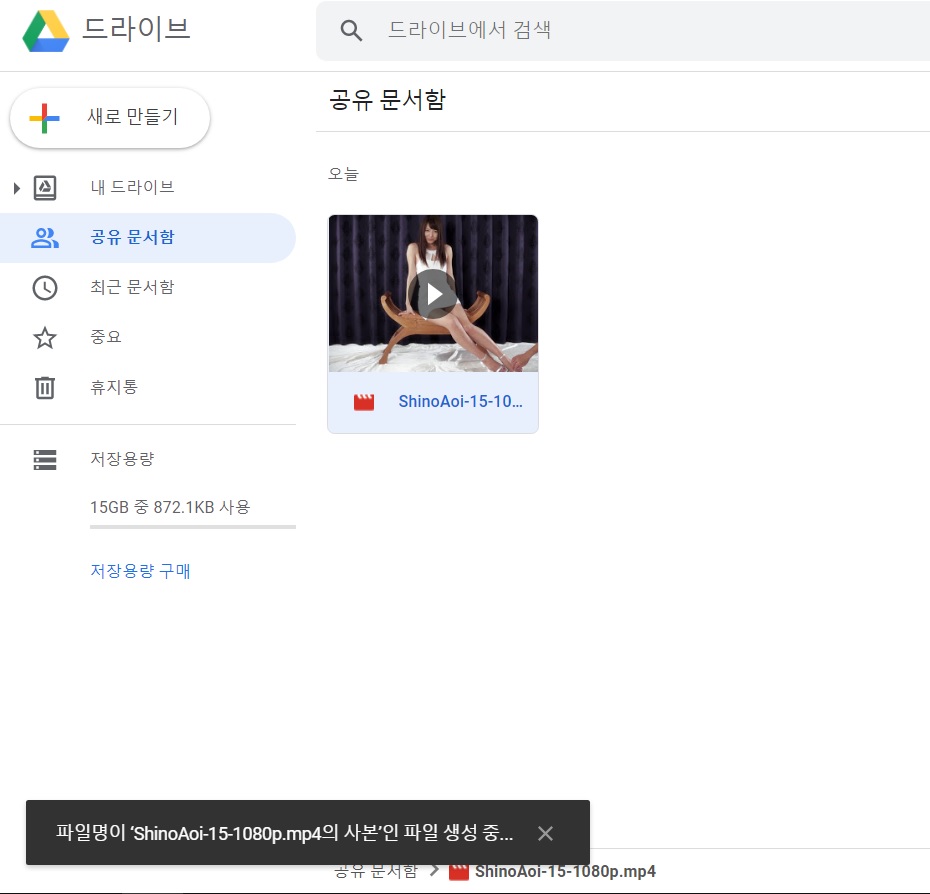
Task: Click the 공유 문서함 people icon
Action: click(x=45, y=238)
